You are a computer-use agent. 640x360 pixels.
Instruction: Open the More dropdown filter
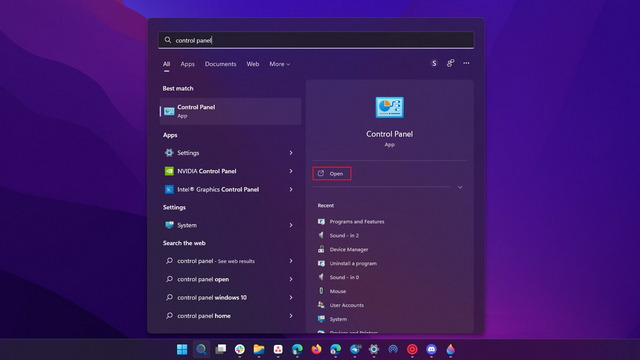coord(280,64)
